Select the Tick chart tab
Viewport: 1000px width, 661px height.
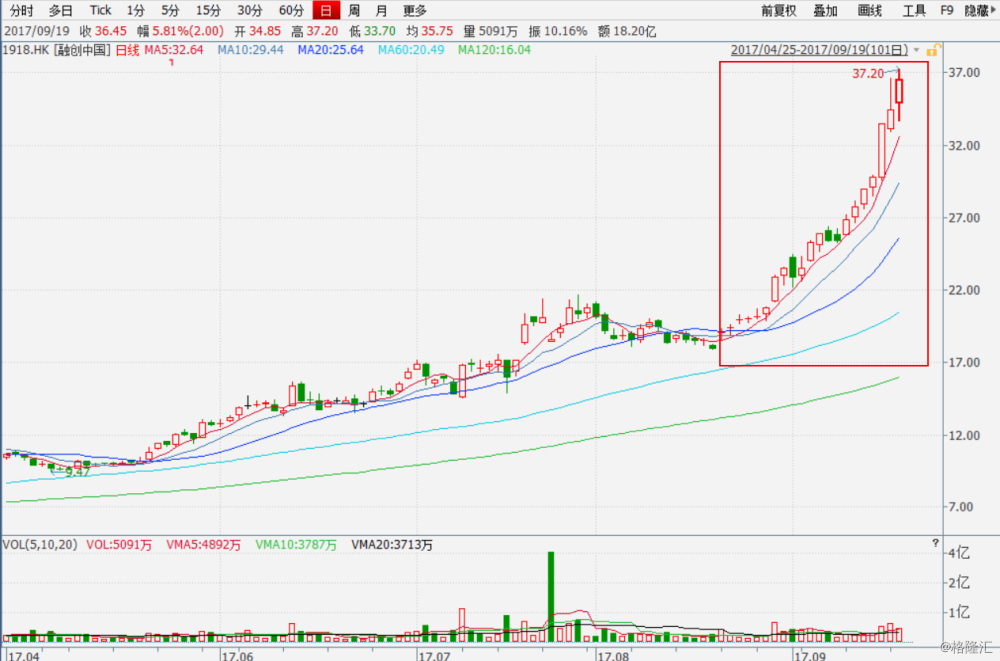point(100,10)
